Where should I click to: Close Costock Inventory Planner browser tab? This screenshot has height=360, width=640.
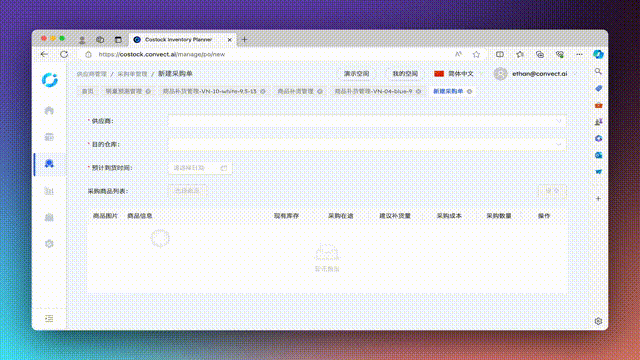[x=229, y=40]
